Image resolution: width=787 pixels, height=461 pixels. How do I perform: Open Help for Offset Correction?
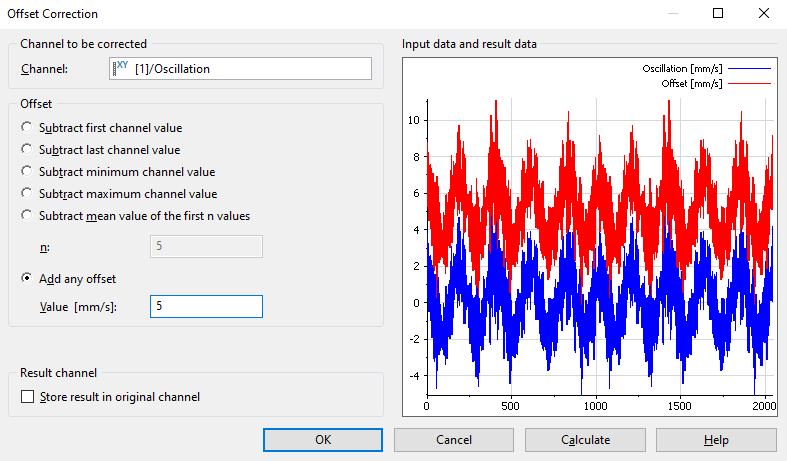(716, 440)
